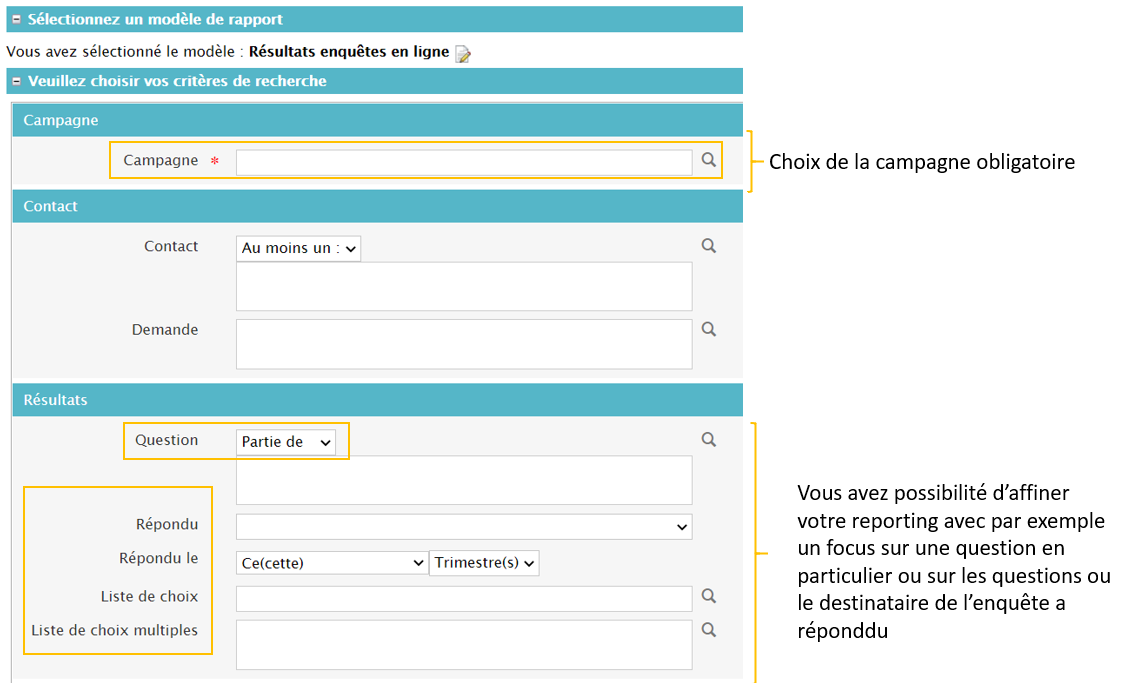Click the edit icon beside the selected report model

pyautogui.click(x=463, y=54)
